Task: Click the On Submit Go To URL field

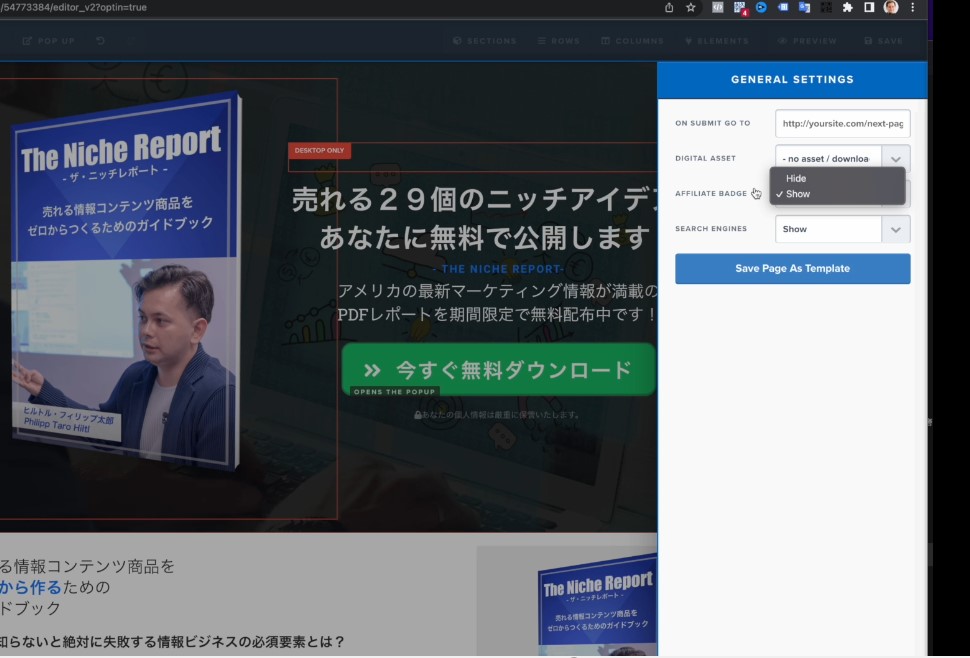Action: (x=842, y=124)
